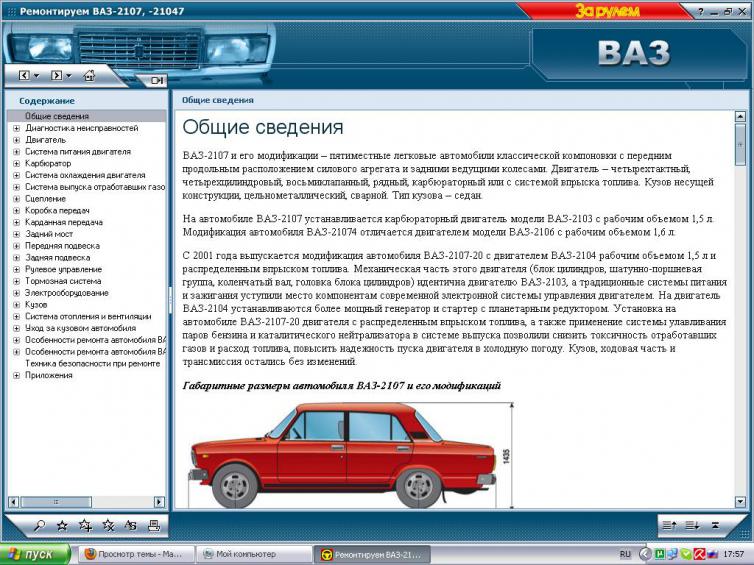
Task: Switch to Просмотр темы Firefox taskbar button
Action: click(x=136, y=554)
